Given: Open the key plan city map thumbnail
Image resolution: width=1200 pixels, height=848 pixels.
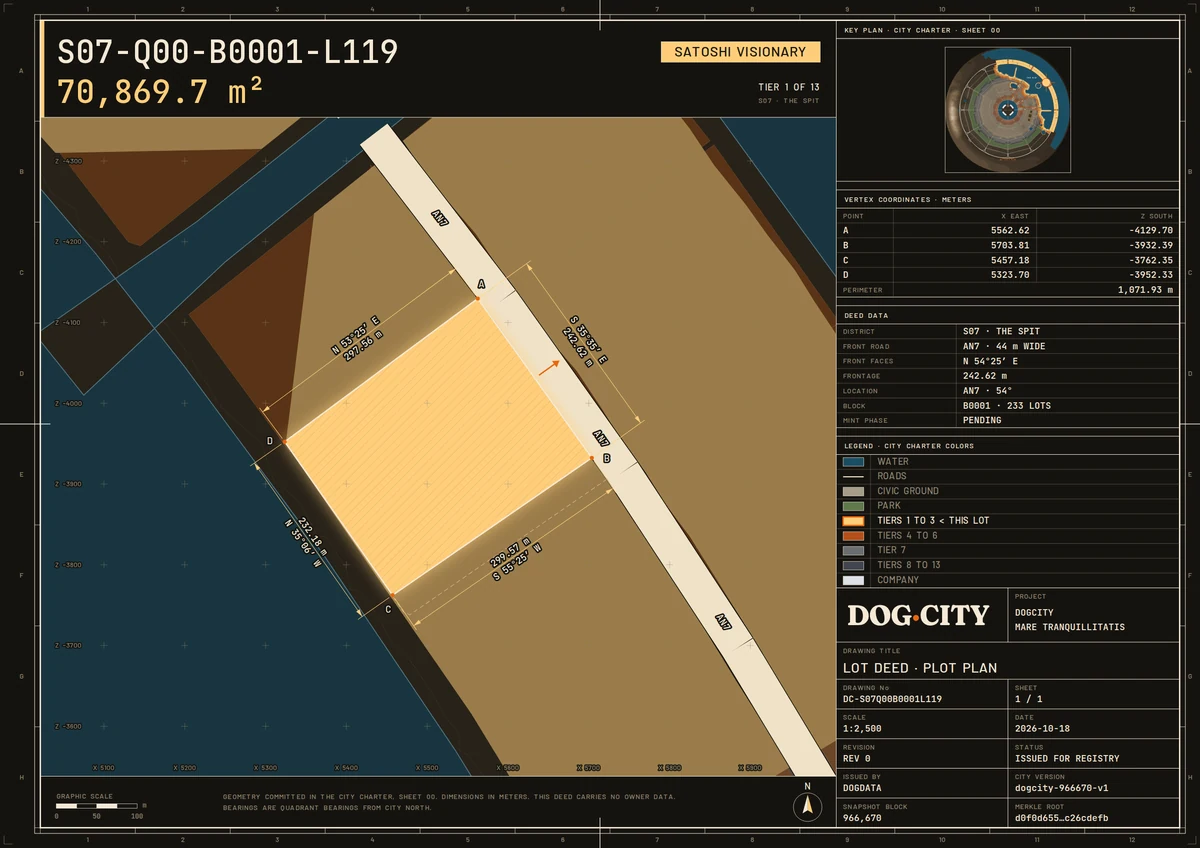Looking at the screenshot, I should point(1008,110).
